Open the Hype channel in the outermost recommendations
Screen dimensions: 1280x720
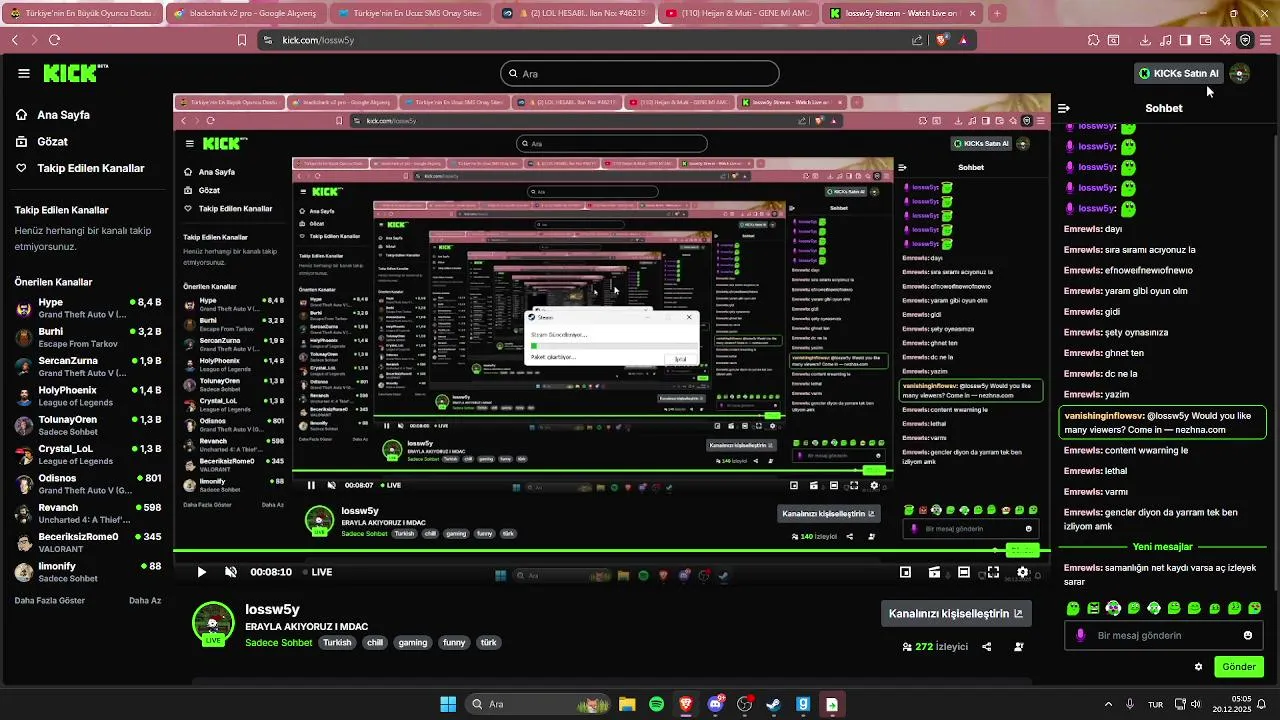tap(88, 308)
